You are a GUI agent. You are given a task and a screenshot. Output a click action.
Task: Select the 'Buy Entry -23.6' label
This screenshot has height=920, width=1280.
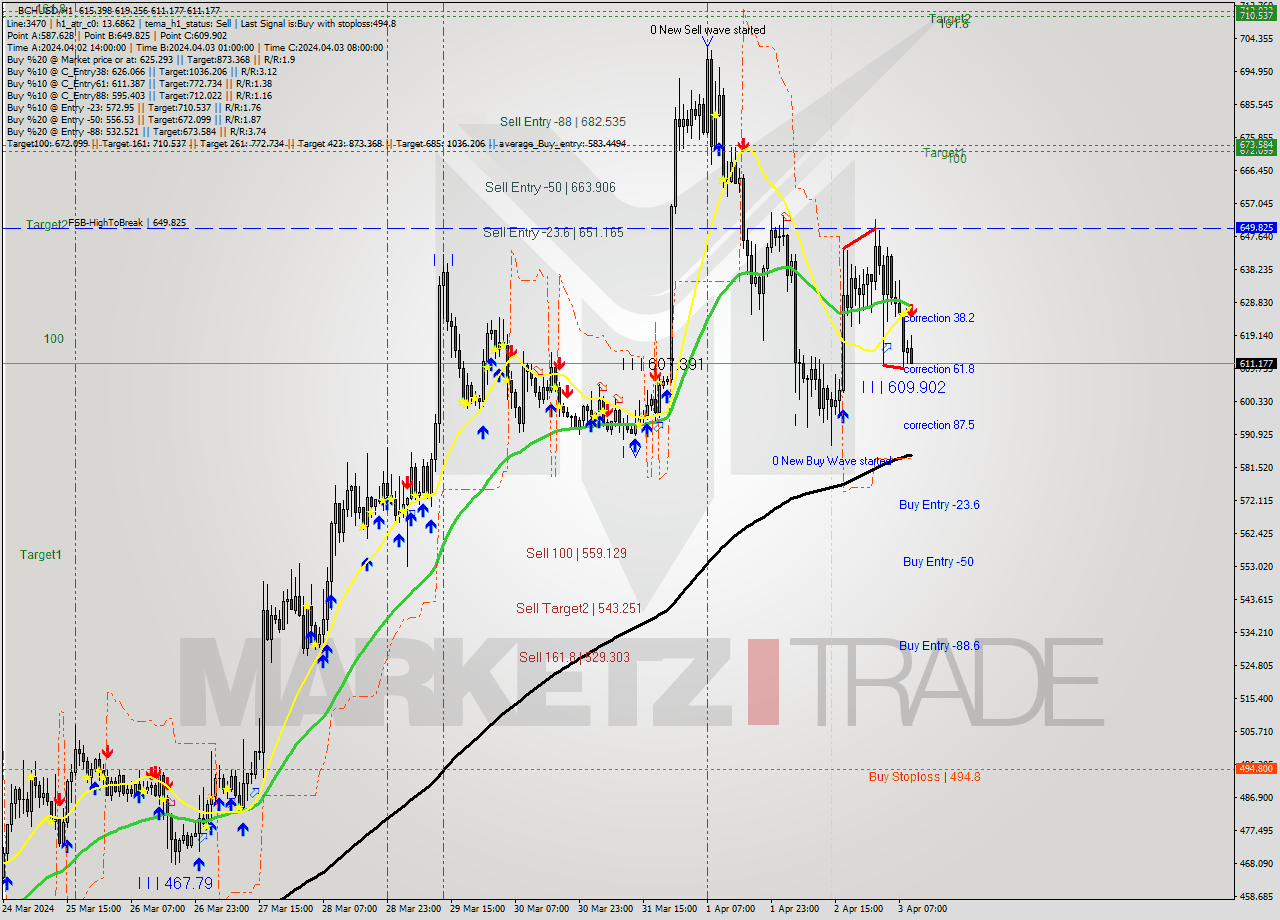tap(939, 505)
